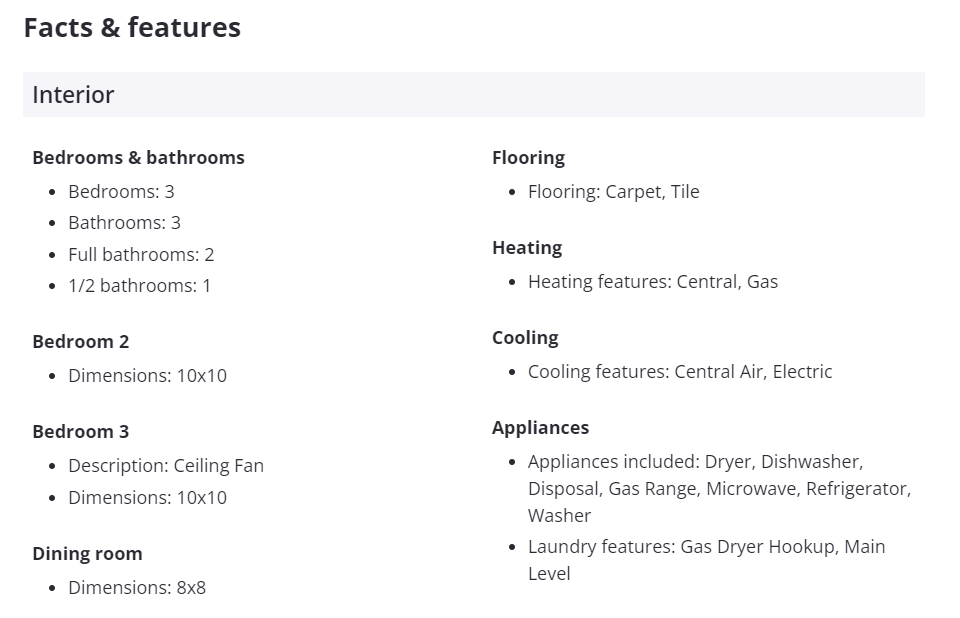
Task: Select 'Cooling features: Central Air, Electric' text
Action: point(680,372)
